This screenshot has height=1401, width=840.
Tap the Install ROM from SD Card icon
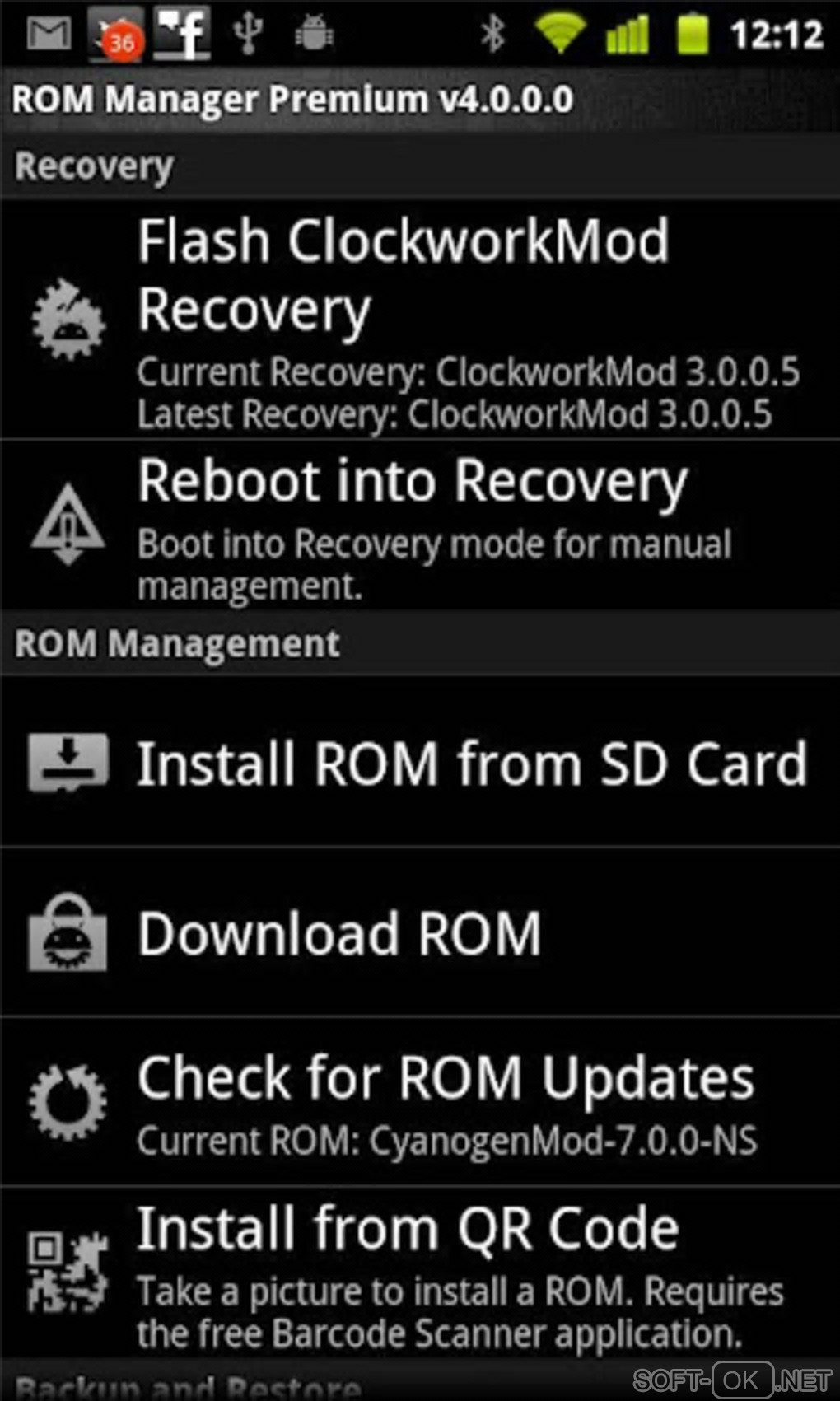68,763
